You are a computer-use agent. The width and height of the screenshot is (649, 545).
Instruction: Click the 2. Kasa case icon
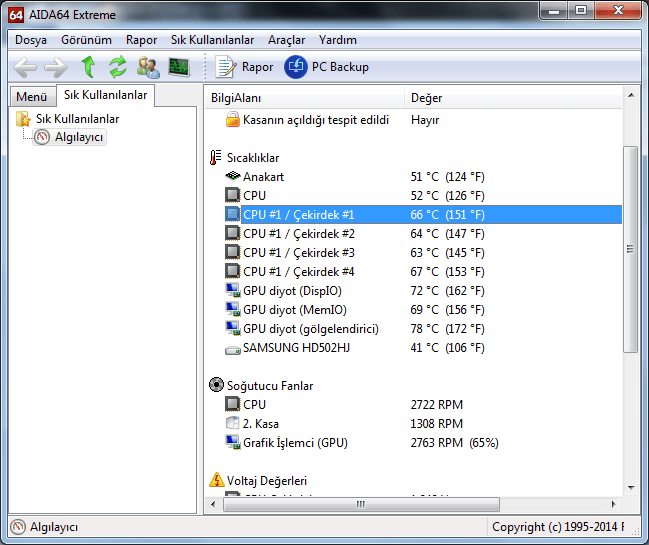click(233, 423)
